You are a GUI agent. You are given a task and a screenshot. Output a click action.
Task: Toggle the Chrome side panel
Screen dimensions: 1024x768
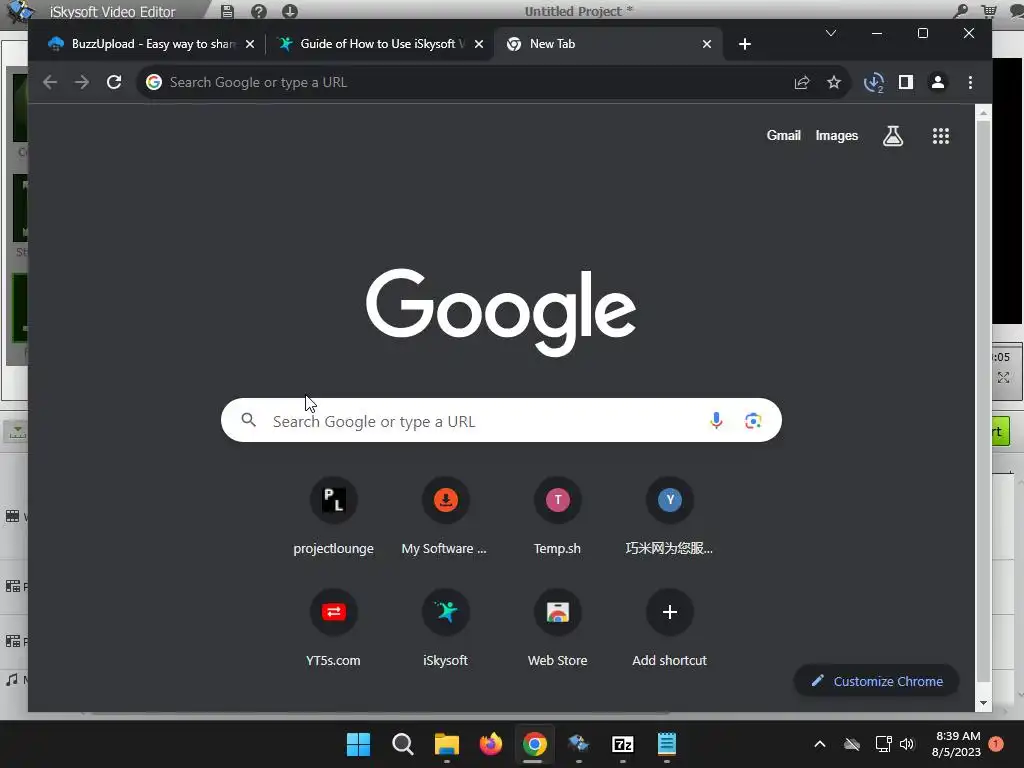(906, 82)
